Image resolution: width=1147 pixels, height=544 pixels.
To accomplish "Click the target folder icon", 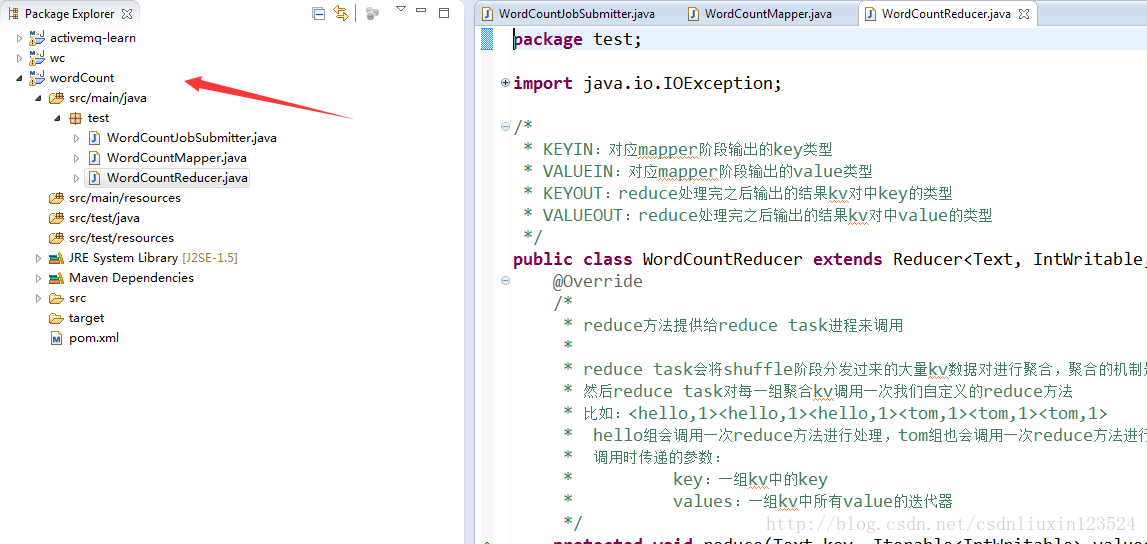I will tap(56, 318).
